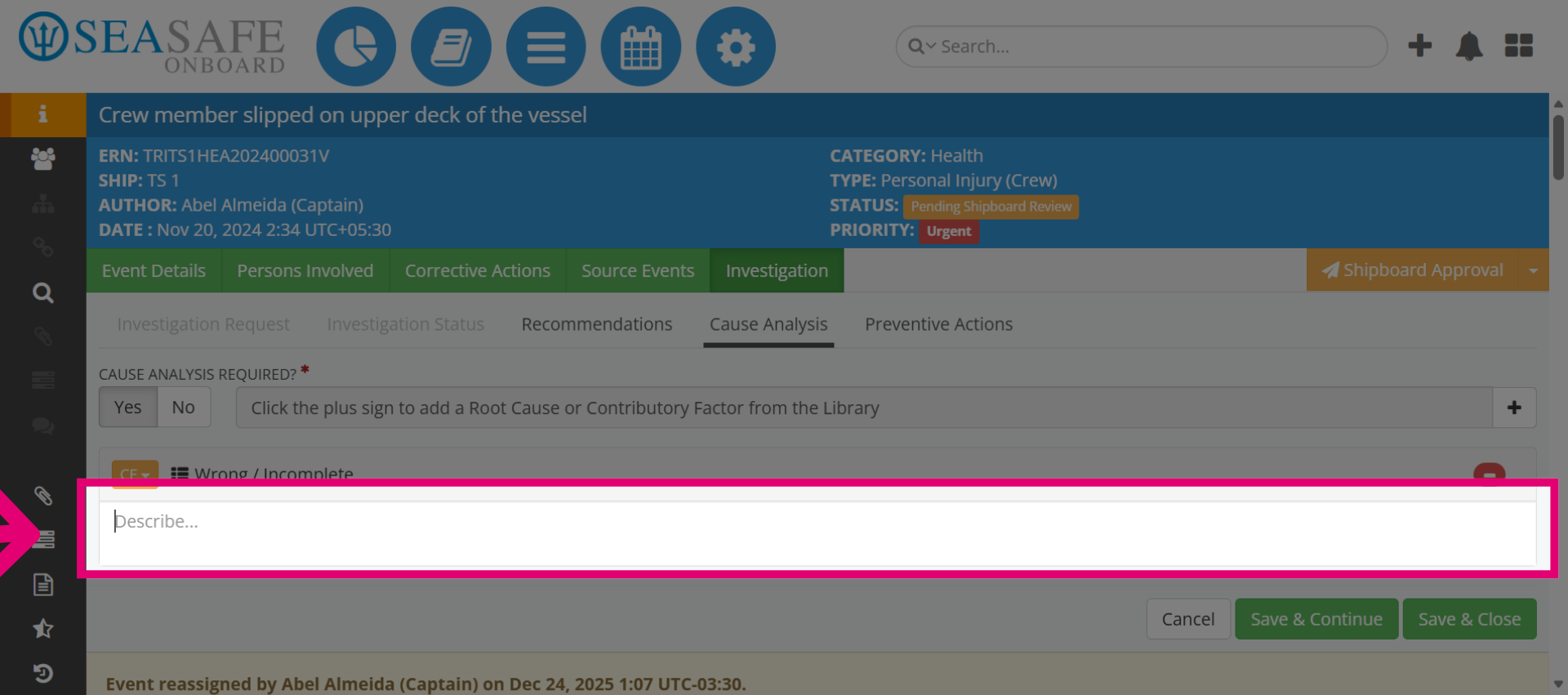Screen dimensions: 1568x695
Task: Select the info icon in sidebar
Action: tap(42, 114)
